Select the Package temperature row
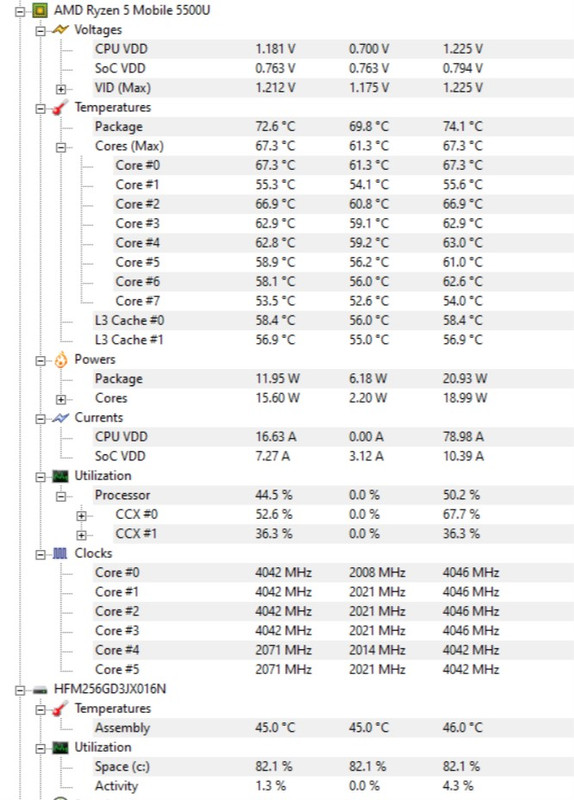Screen dimensions: 574x800 333,127
